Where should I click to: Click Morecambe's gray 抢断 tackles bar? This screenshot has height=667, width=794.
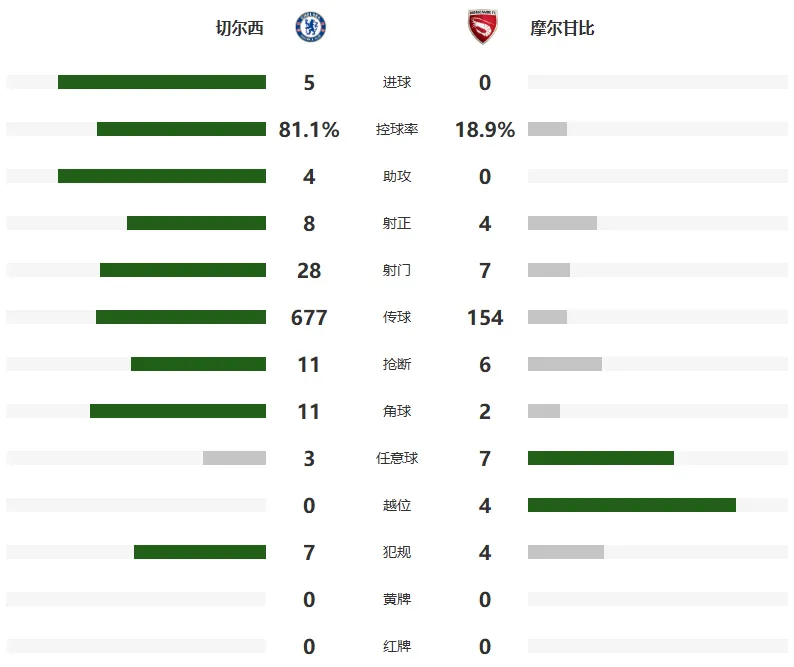(565, 364)
